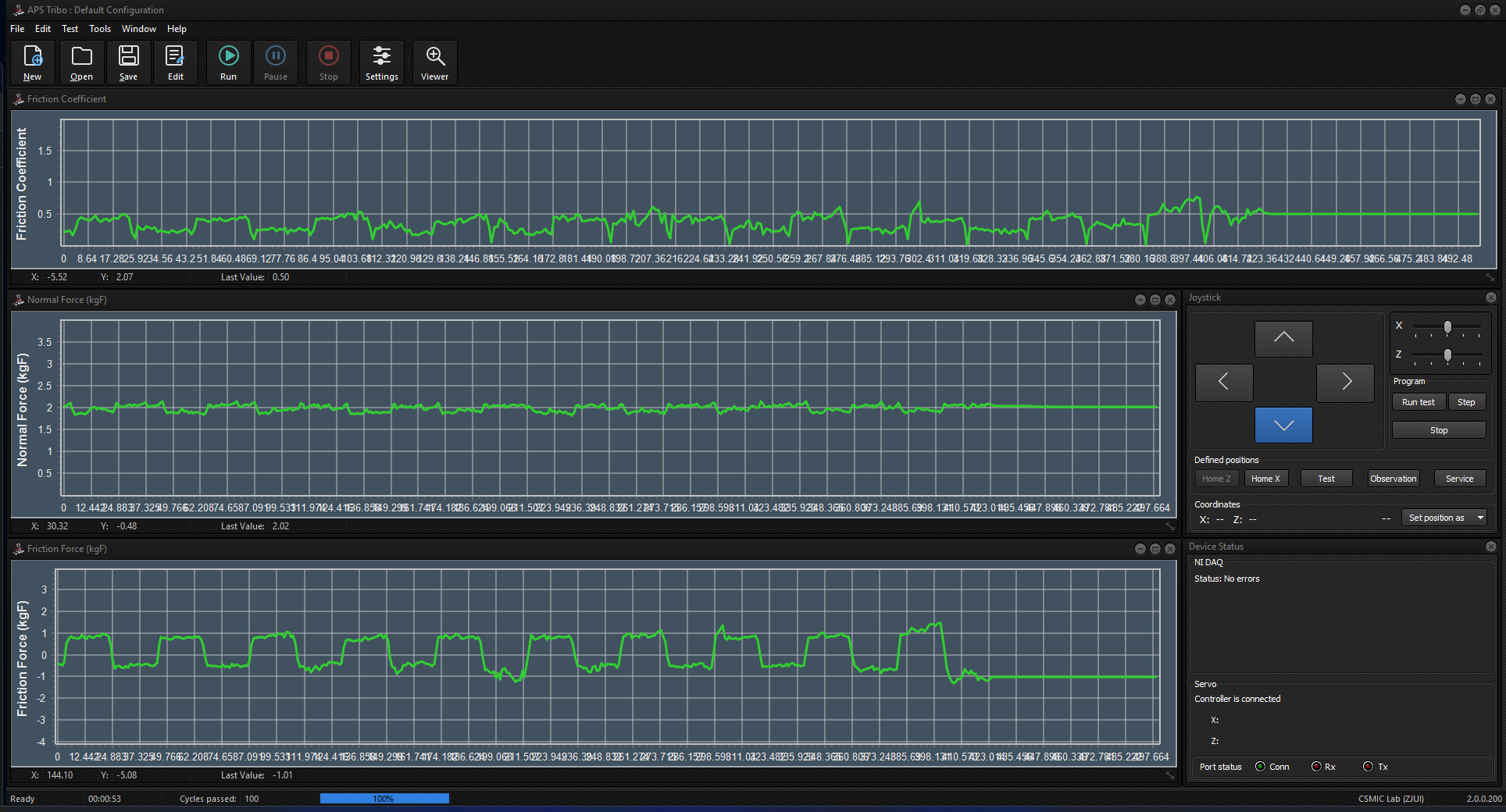Viewport: 1506px width, 812px height.
Task: Toggle the Rx port indicator
Action: [1317, 767]
